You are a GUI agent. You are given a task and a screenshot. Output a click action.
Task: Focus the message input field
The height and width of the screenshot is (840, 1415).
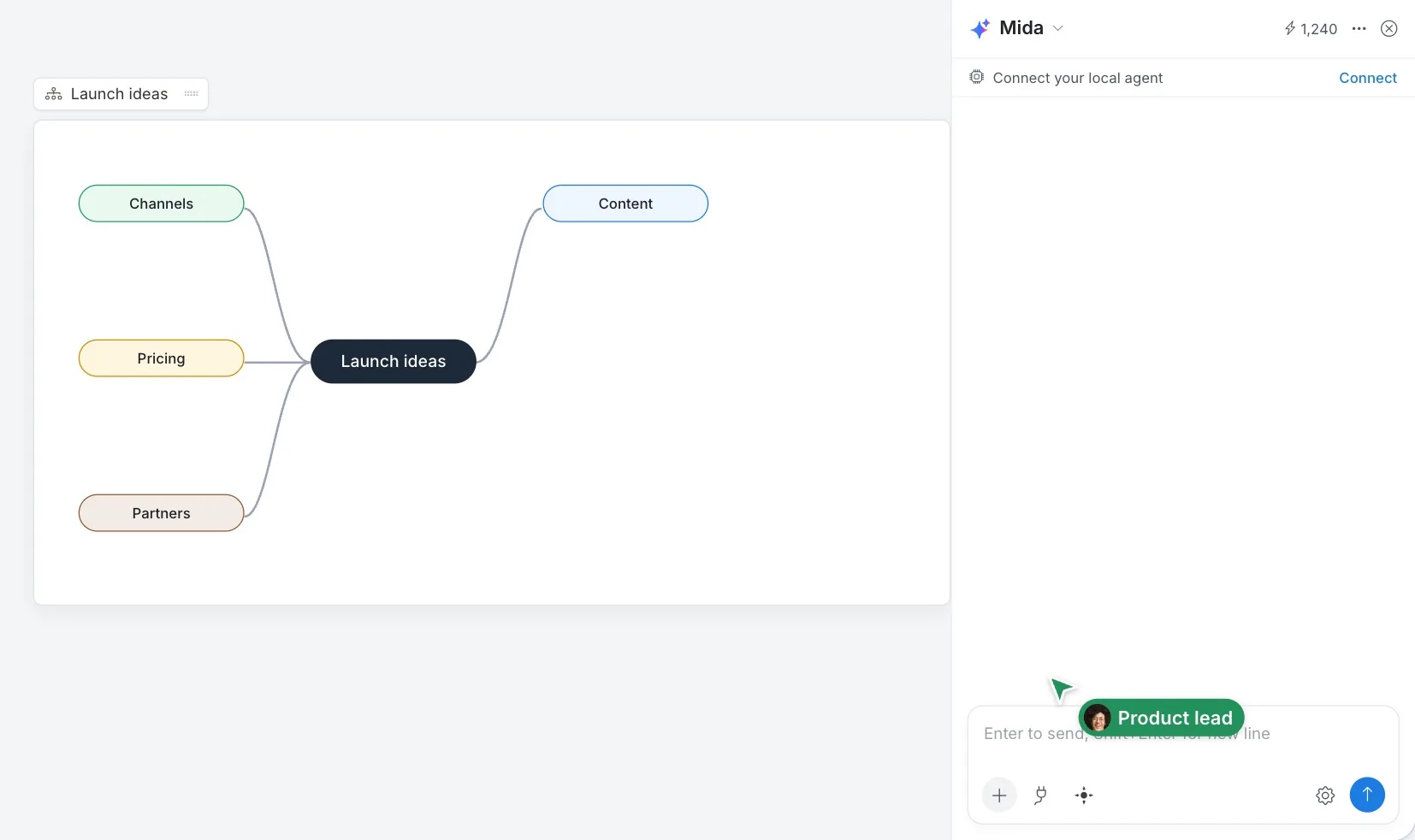1182,734
